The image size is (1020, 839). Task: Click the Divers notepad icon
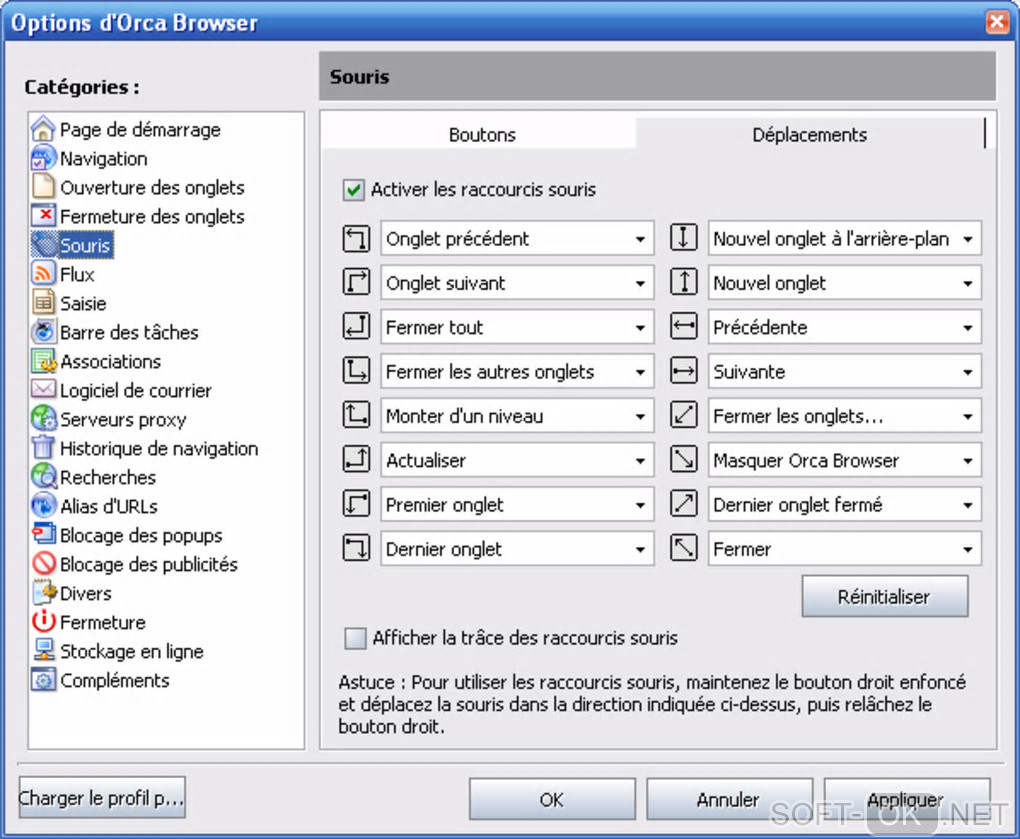point(43,593)
